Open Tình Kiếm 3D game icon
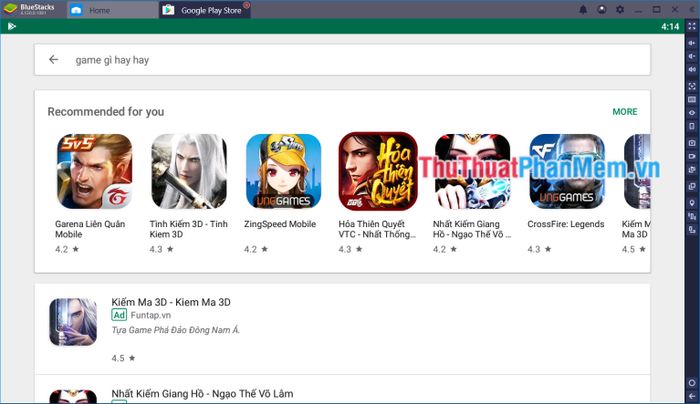The height and width of the screenshot is (404, 700). (x=189, y=171)
